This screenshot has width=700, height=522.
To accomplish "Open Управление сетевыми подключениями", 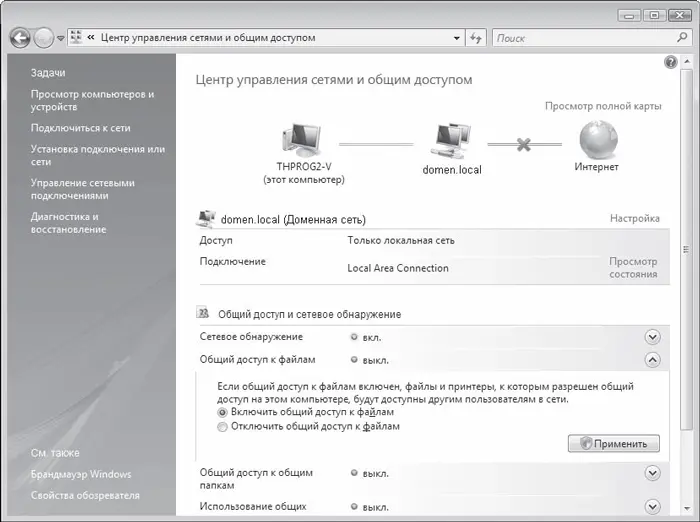I will click(x=83, y=189).
